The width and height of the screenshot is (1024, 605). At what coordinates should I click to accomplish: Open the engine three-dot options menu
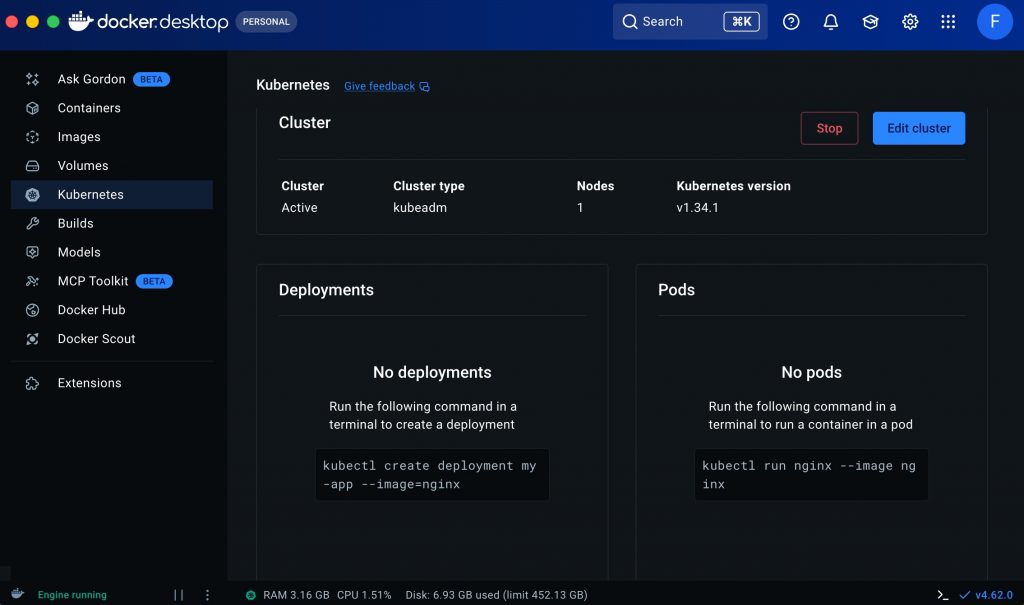pyautogui.click(x=207, y=595)
